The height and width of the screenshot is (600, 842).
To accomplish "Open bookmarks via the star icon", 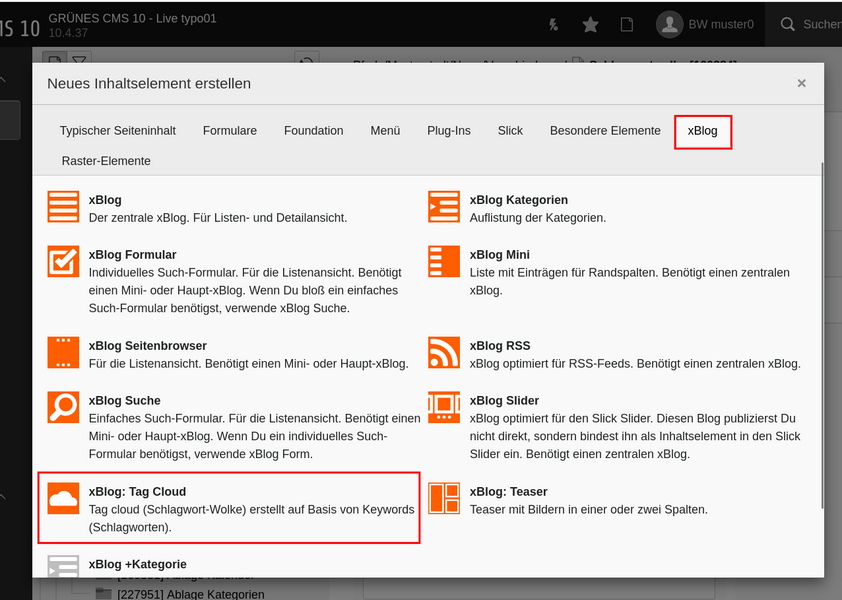I will (x=590, y=24).
